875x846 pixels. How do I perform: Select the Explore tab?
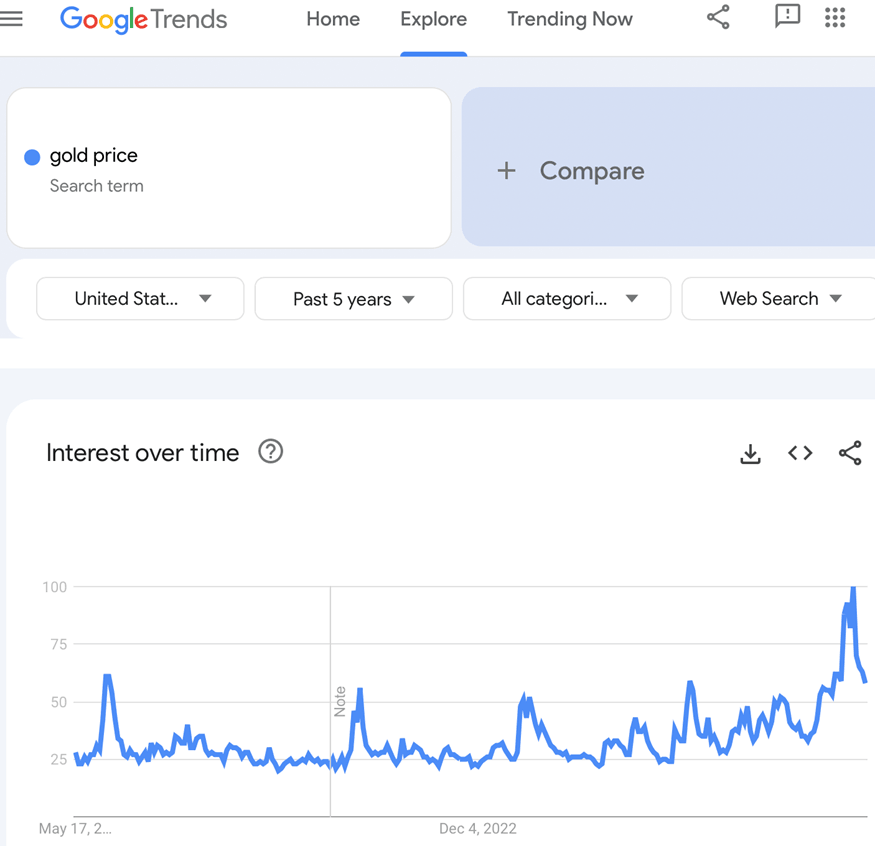click(433, 19)
